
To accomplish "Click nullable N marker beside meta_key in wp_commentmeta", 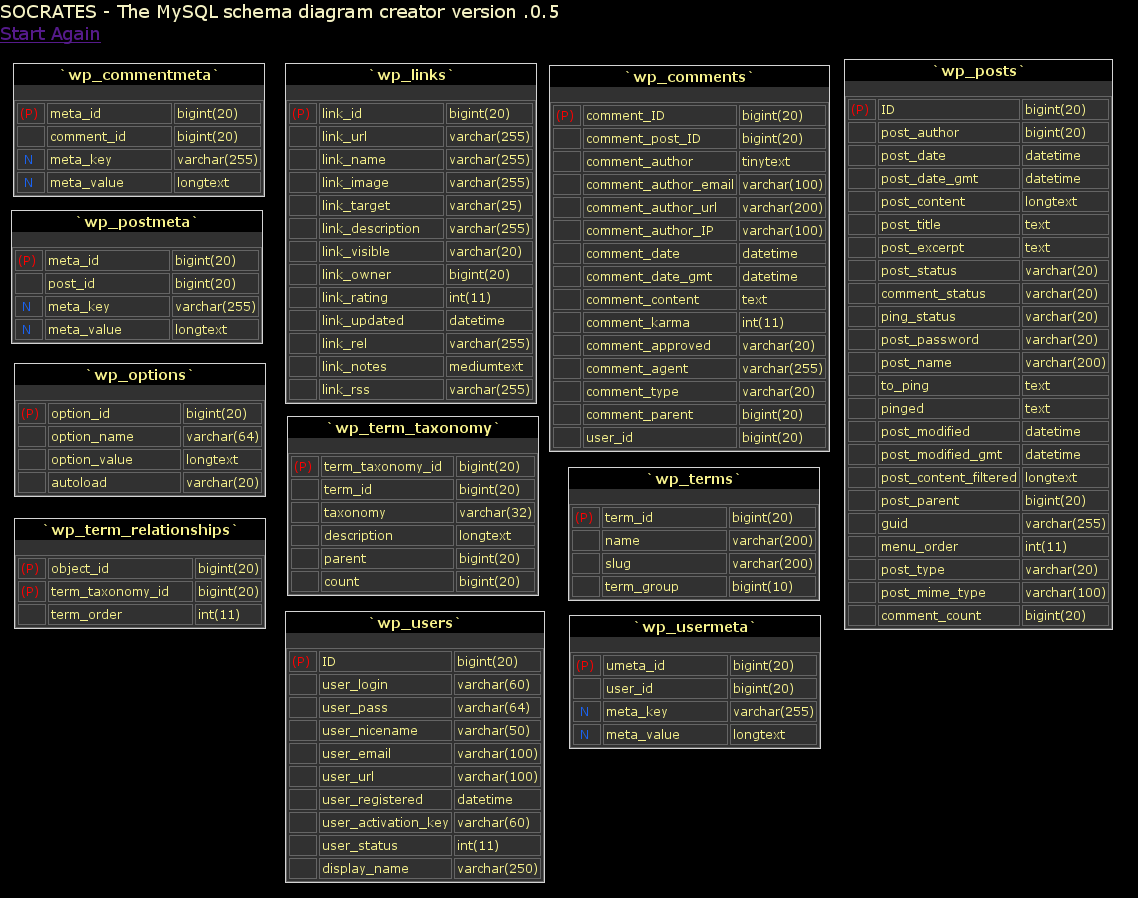I will click(x=30, y=160).
